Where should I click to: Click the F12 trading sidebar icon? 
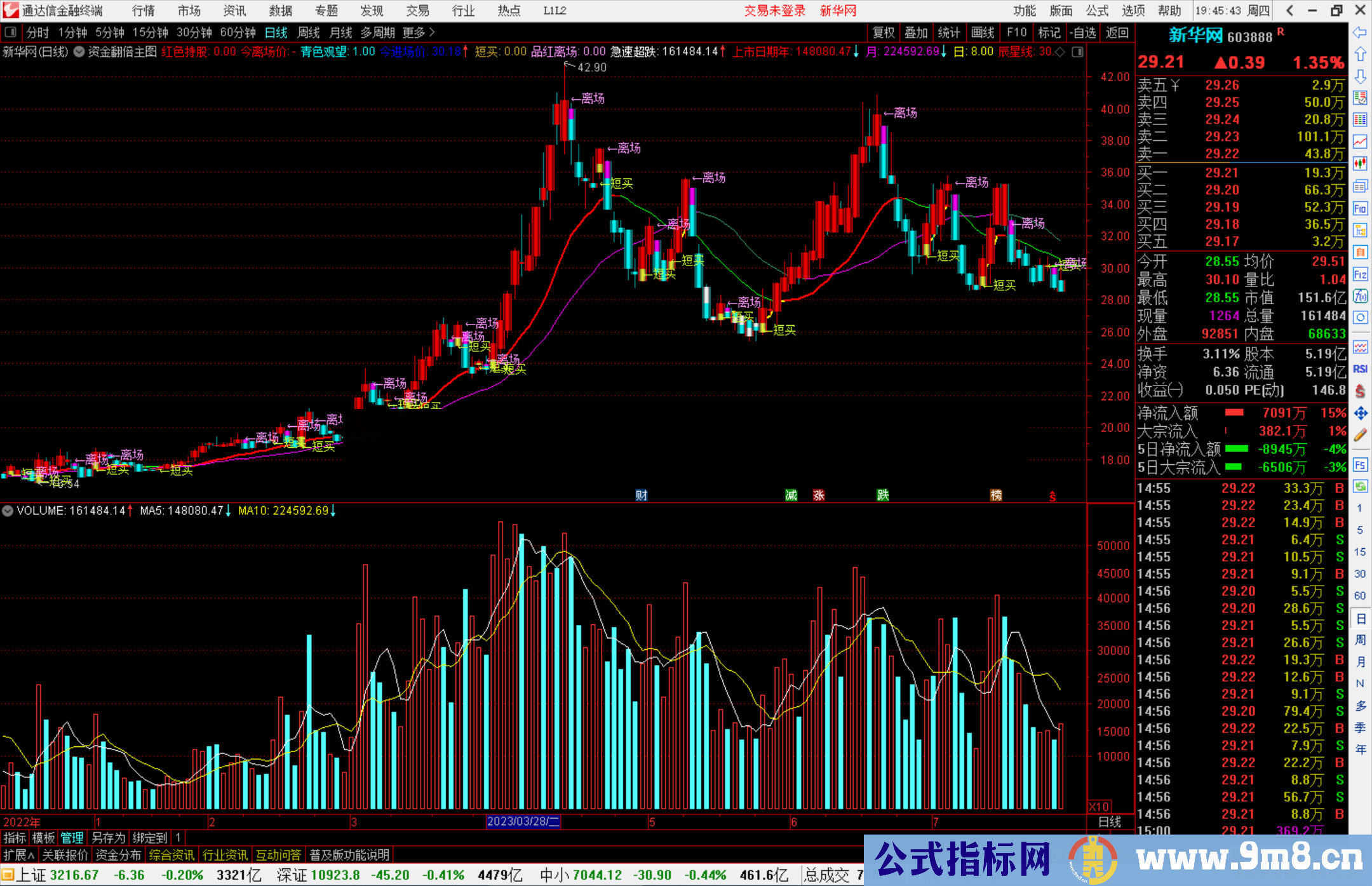pos(1360,274)
